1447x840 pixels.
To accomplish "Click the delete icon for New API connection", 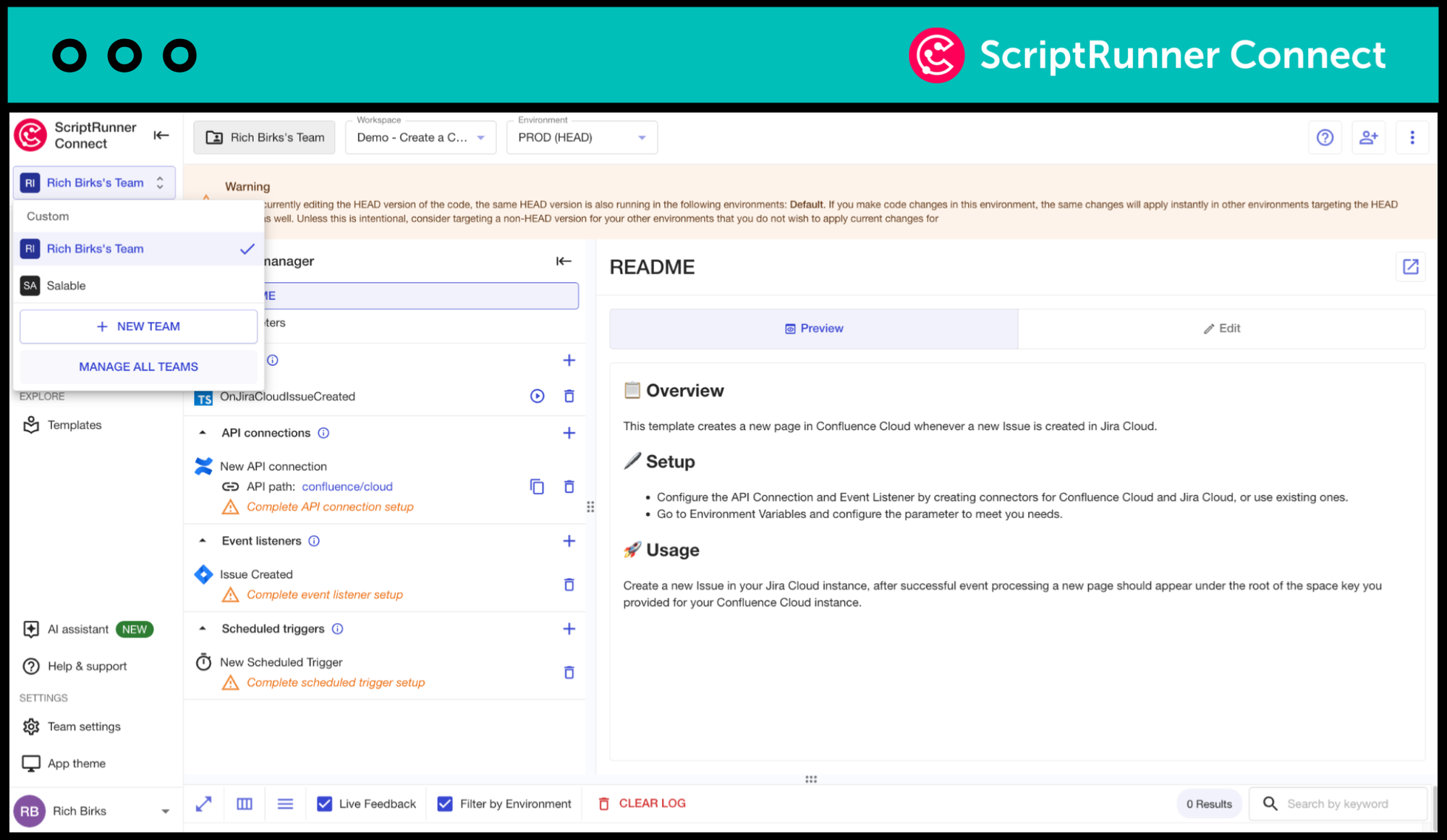I will click(x=568, y=486).
